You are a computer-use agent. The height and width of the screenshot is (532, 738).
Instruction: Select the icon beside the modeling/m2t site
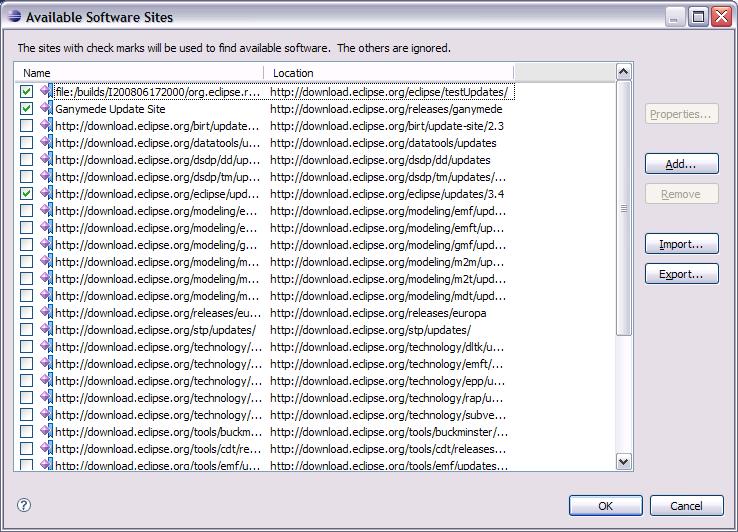pos(47,278)
